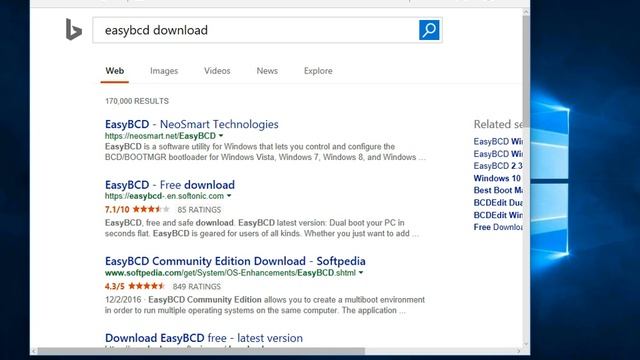Expand dropdown arrow beside softonic.com URL
The width and height of the screenshot is (640, 360).
tap(229, 196)
